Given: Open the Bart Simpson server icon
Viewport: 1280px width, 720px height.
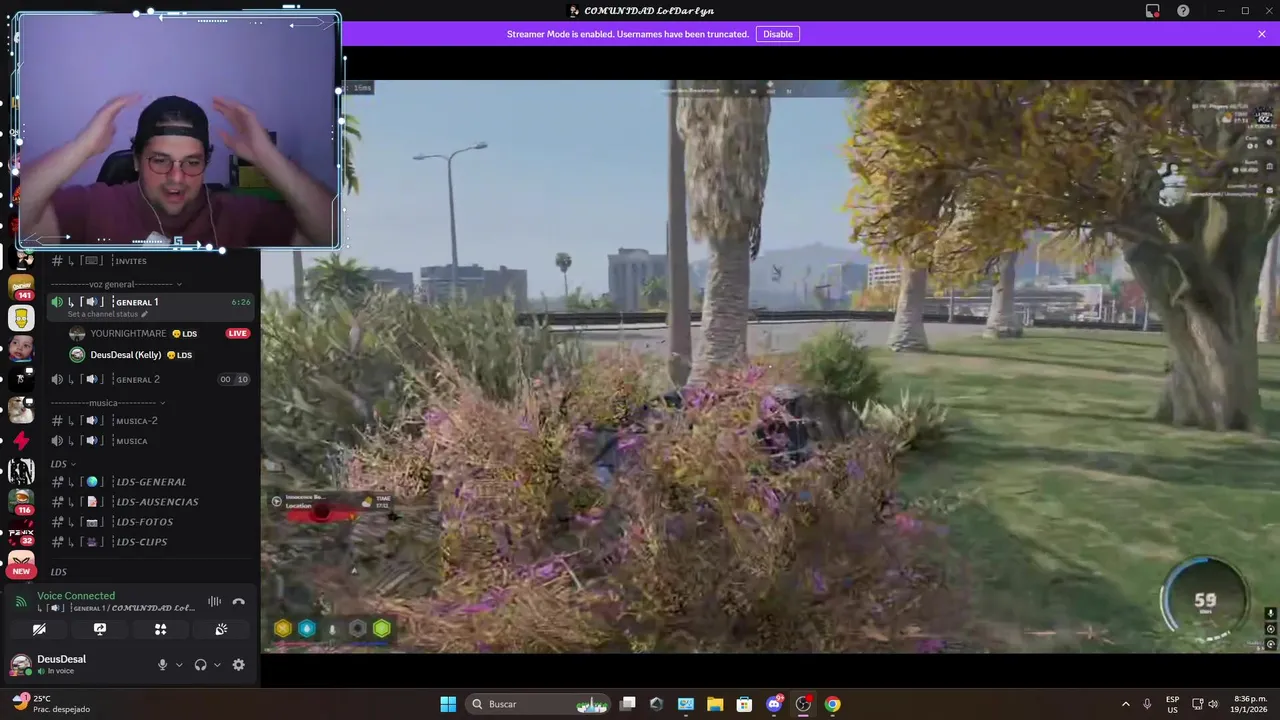Looking at the screenshot, I should [x=21, y=319].
